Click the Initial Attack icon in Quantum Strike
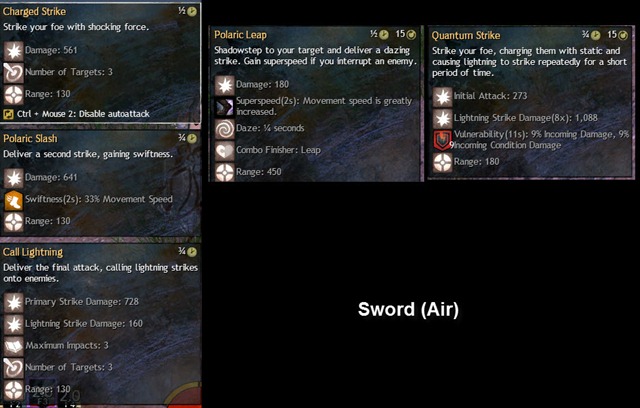 coord(442,97)
